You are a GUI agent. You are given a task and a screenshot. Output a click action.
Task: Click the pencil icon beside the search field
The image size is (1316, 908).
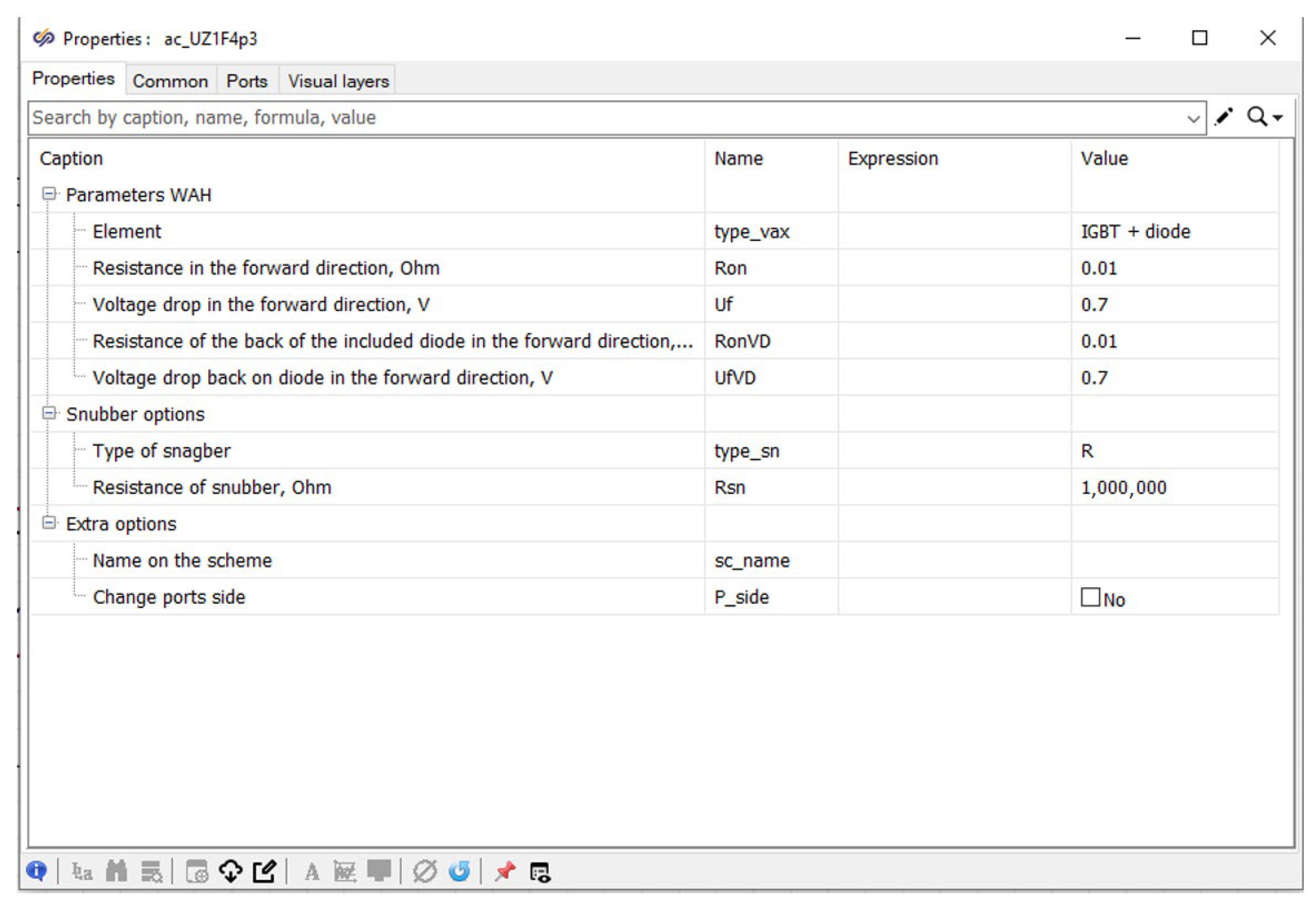click(x=1223, y=117)
